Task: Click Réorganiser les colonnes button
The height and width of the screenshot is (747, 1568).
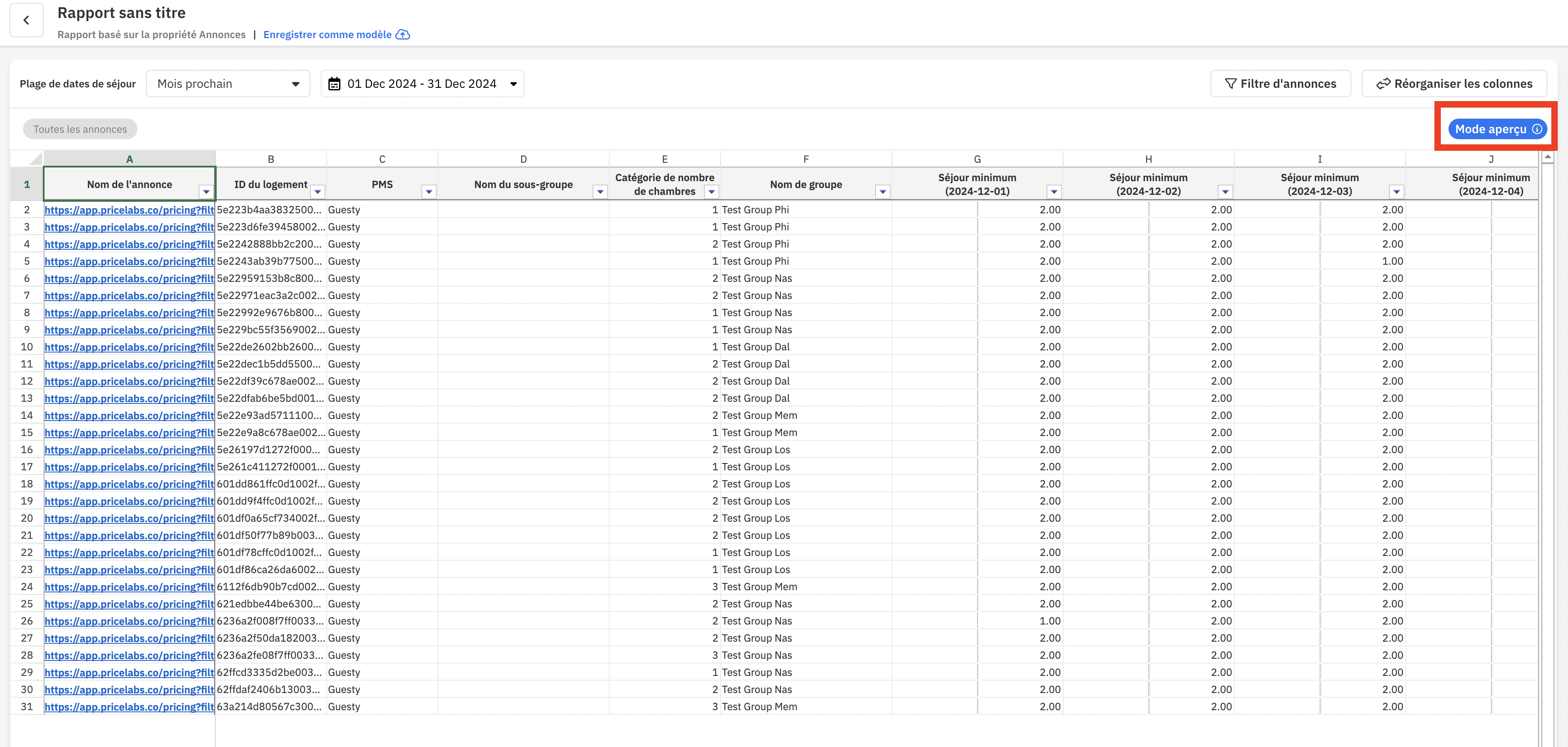Action: (1454, 84)
